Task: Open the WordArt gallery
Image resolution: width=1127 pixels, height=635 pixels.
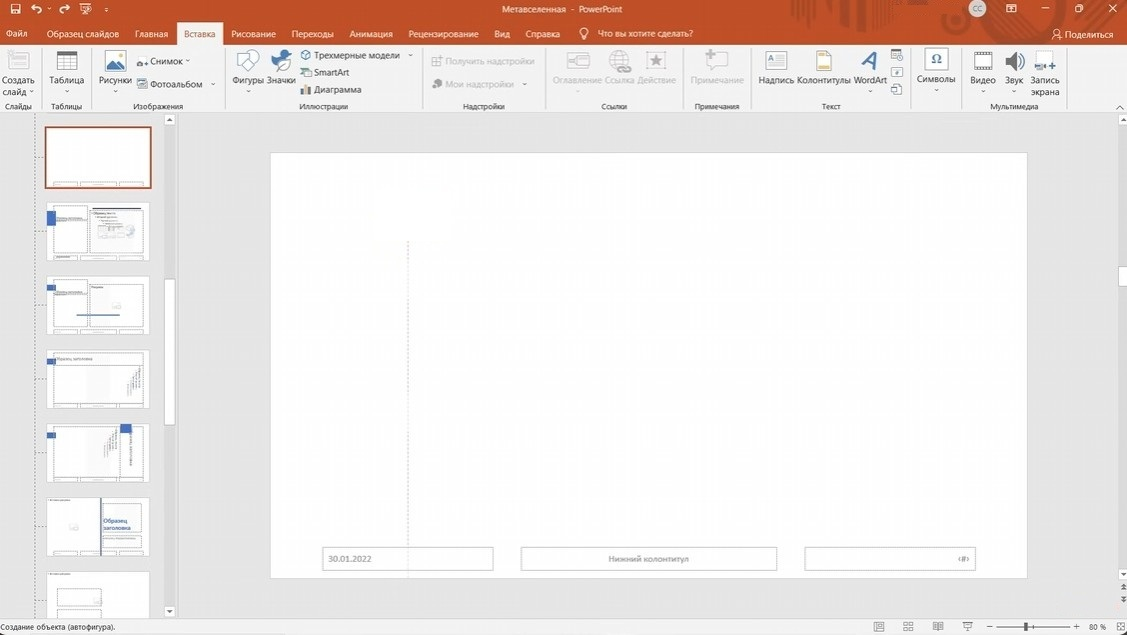Action: 870,70
